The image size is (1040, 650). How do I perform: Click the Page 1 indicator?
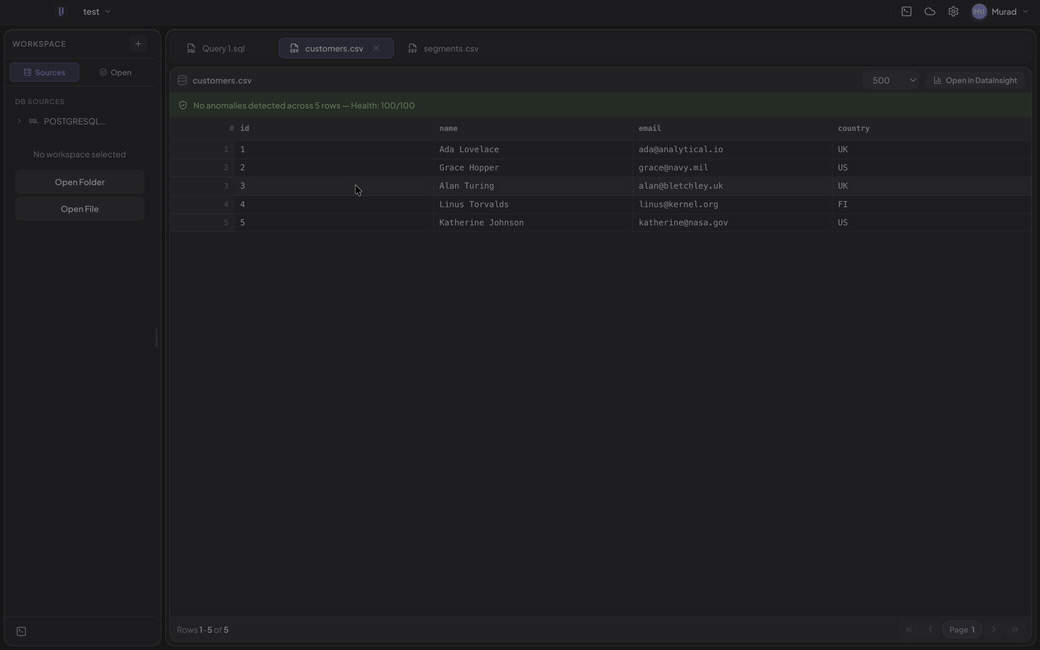click(x=962, y=629)
